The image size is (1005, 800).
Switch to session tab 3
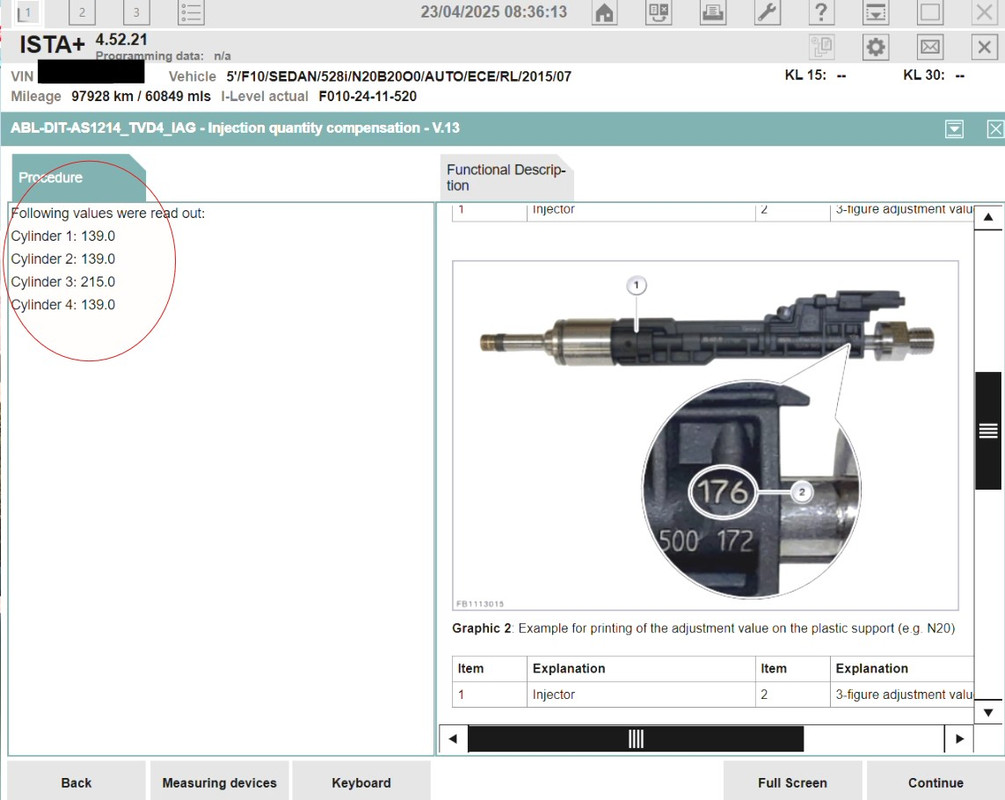(136, 12)
